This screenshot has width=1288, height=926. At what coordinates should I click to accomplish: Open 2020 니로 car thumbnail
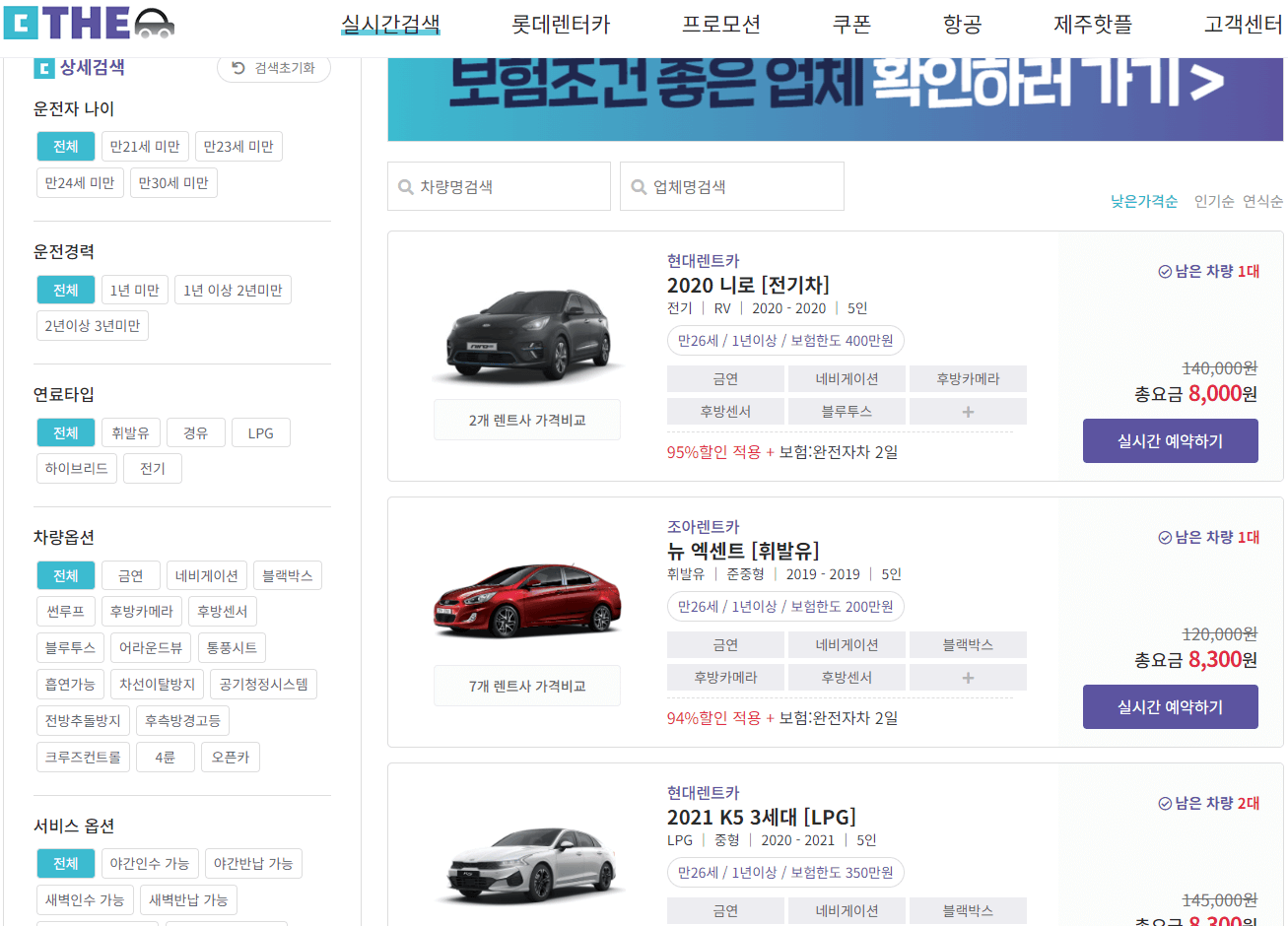point(527,335)
